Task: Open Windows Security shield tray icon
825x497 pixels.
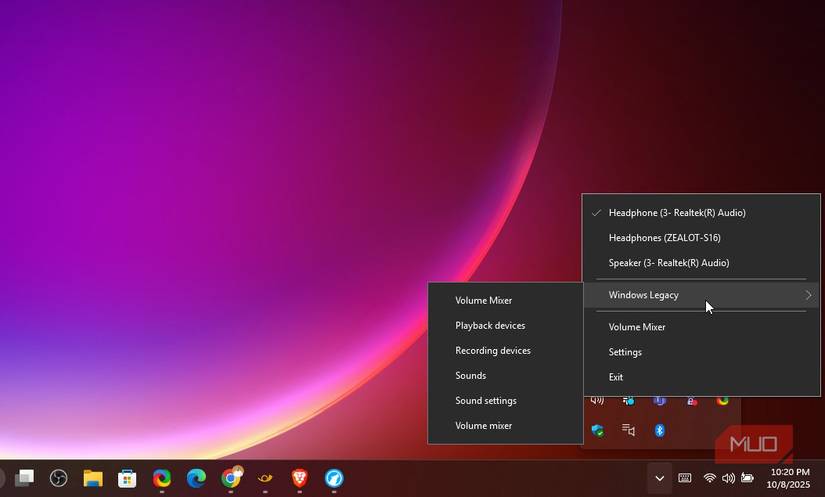Action: point(597,430)
